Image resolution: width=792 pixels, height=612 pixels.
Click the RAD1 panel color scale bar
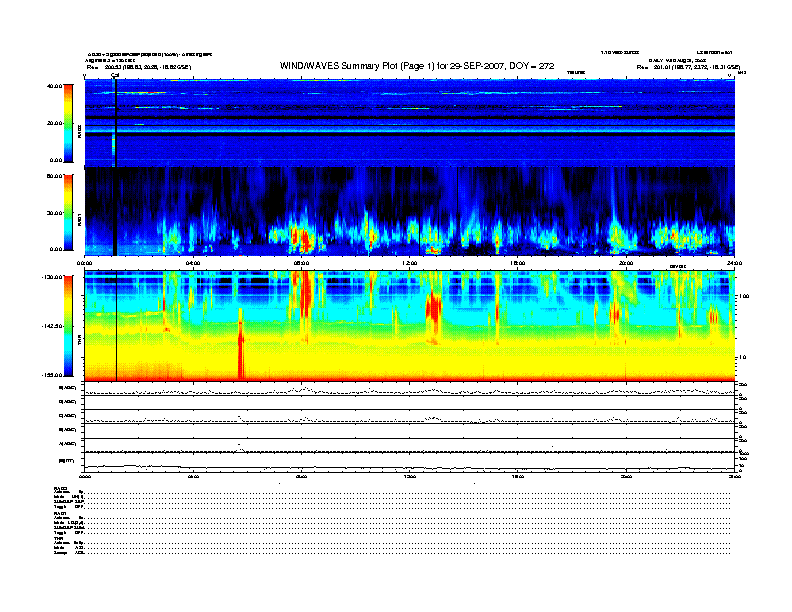68,213
